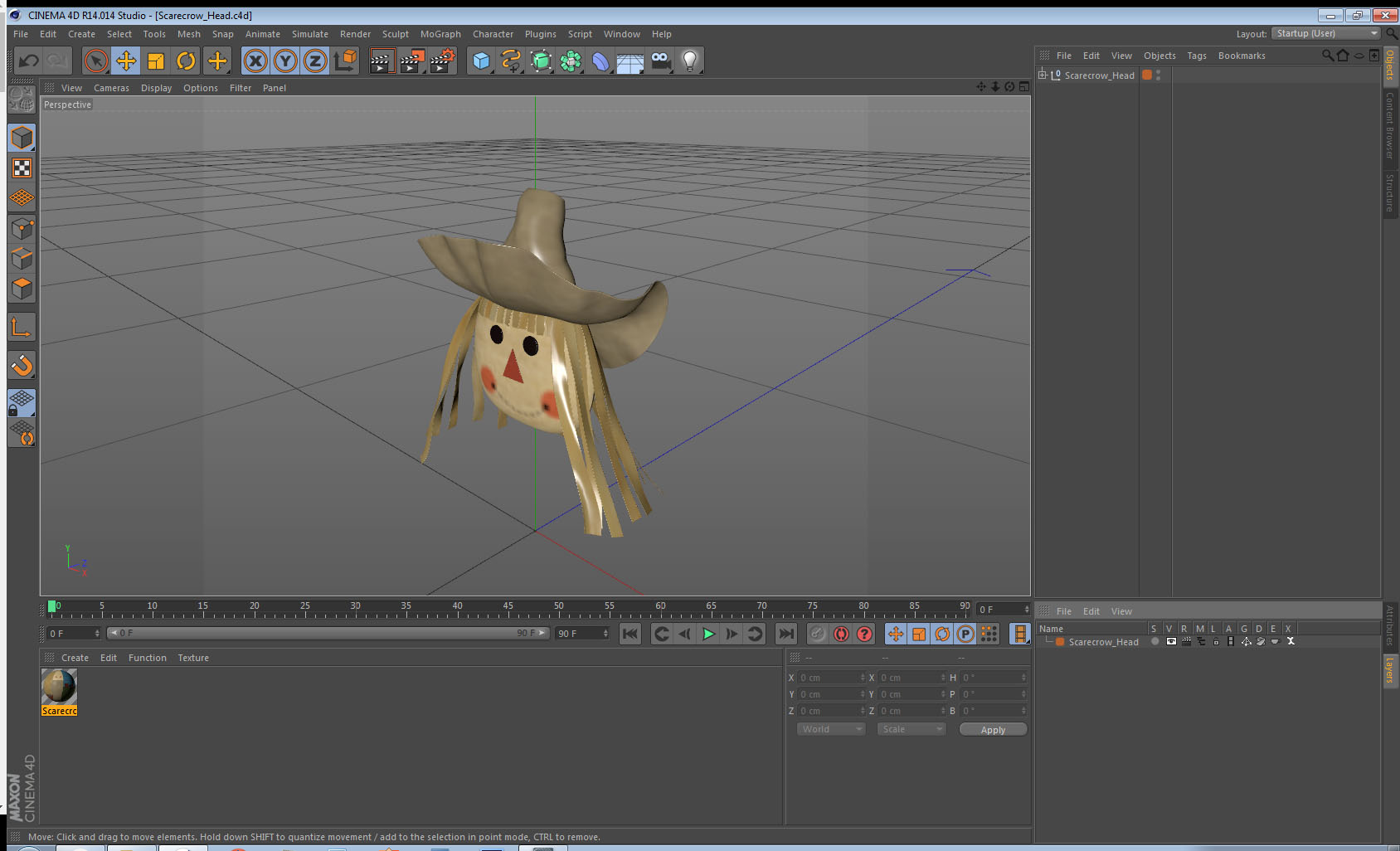Open material manager Texture menu

(193, 658)
